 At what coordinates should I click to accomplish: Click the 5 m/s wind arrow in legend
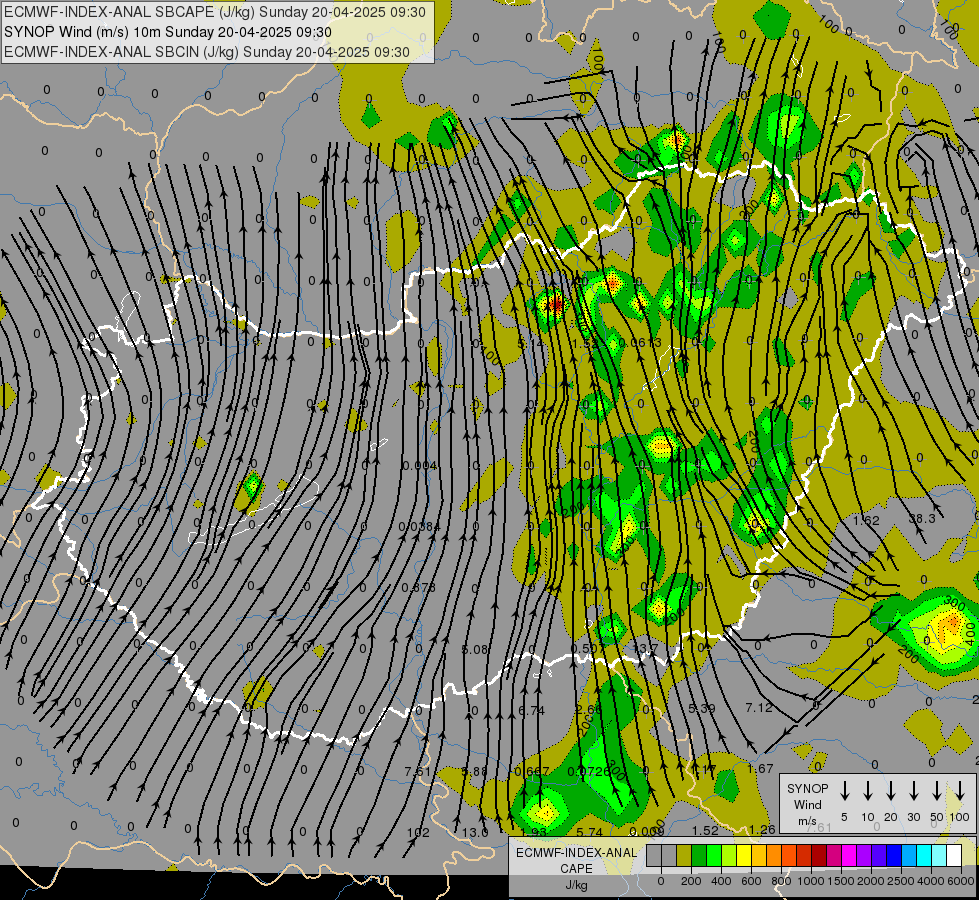pyautogui.click(x=844, y=791)
